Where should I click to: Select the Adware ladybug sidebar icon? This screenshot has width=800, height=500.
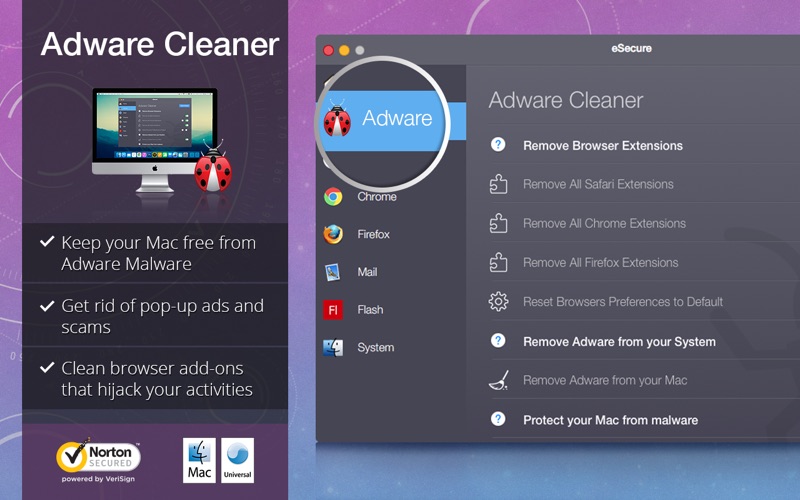pos(337,118)
